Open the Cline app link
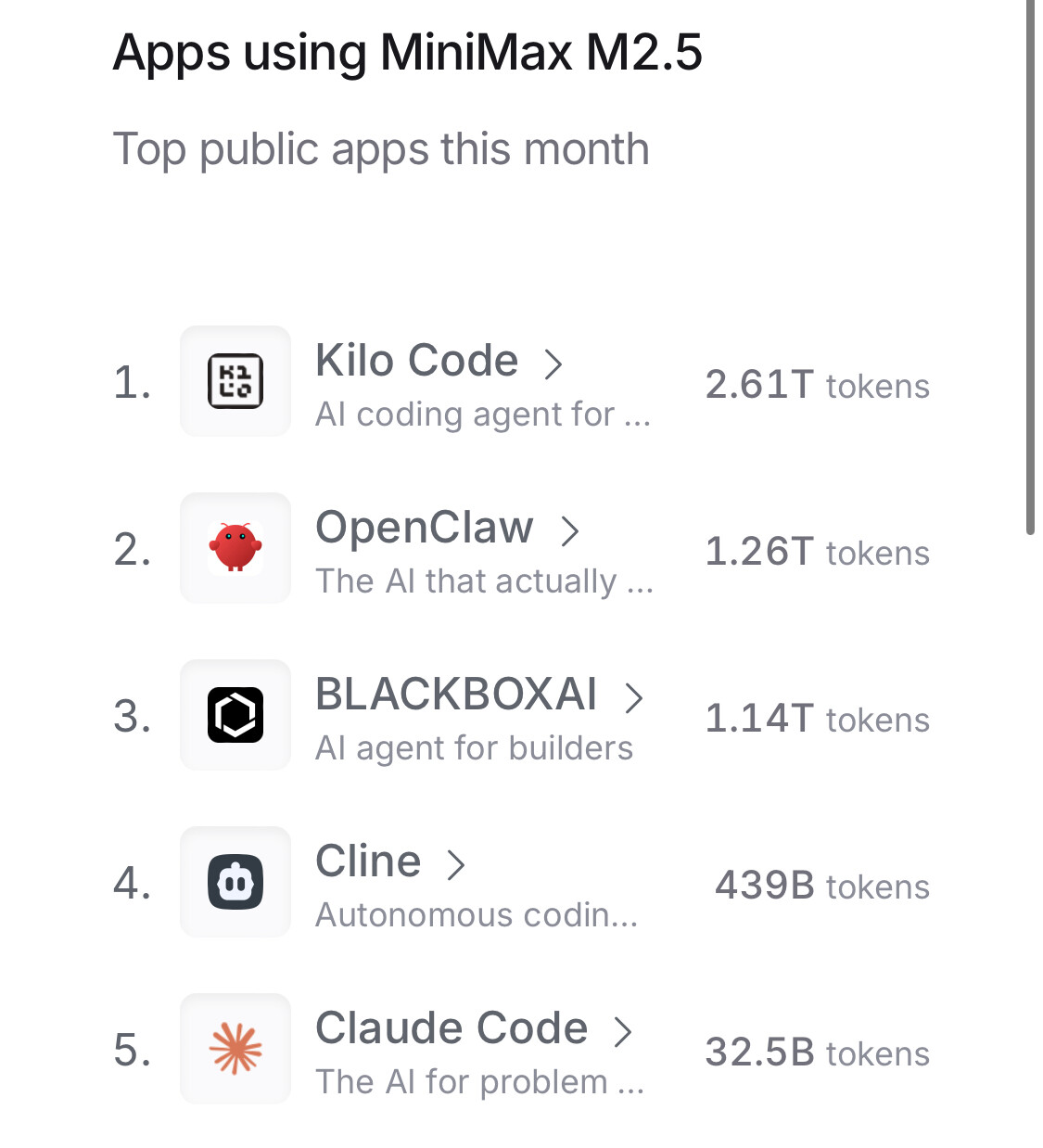Viewport: 1043px width, 1148px height. 368,861
